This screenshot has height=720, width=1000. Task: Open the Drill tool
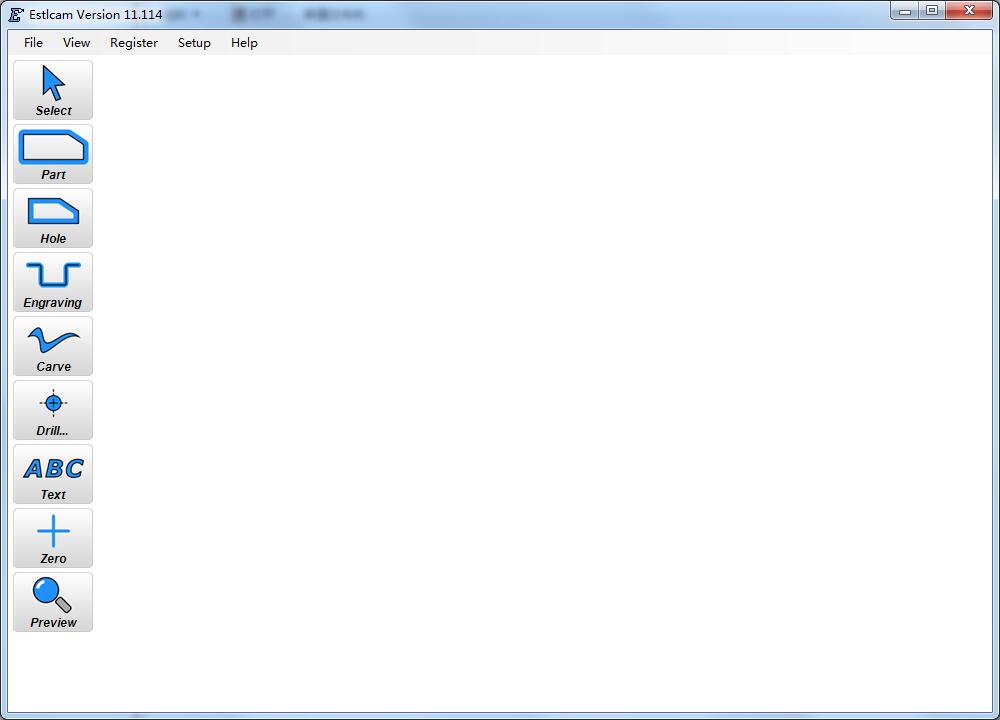point(53,410)
